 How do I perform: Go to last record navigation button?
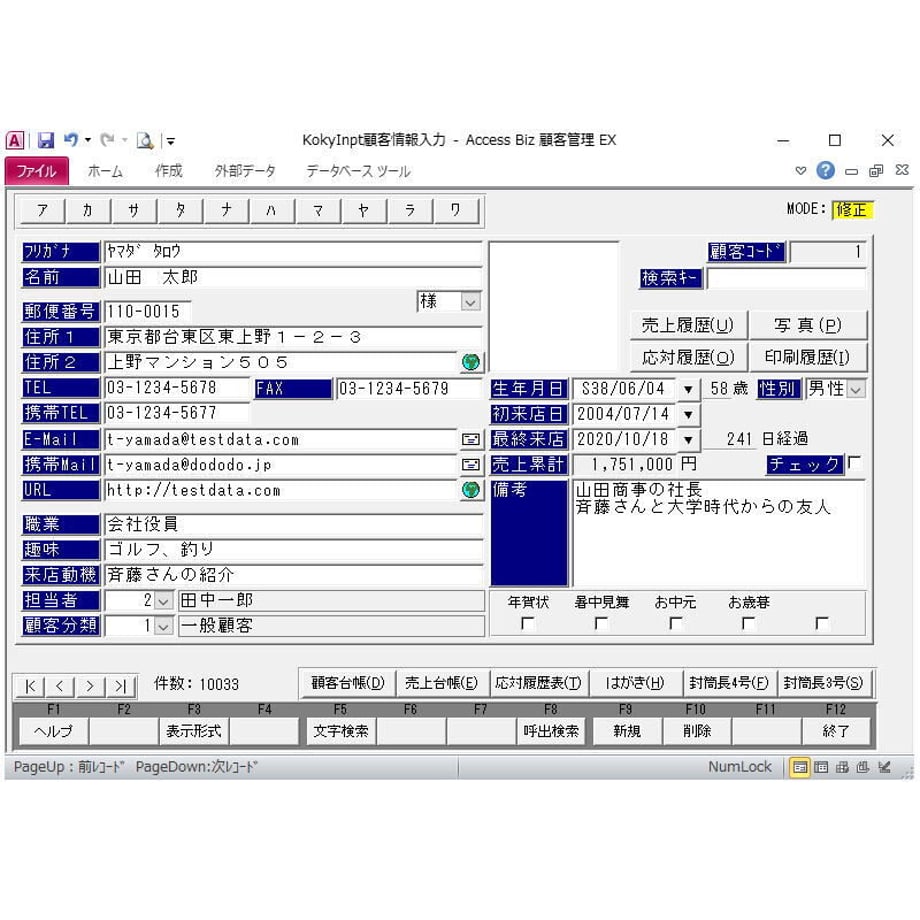pyautogui.click(x=120, y=685)
